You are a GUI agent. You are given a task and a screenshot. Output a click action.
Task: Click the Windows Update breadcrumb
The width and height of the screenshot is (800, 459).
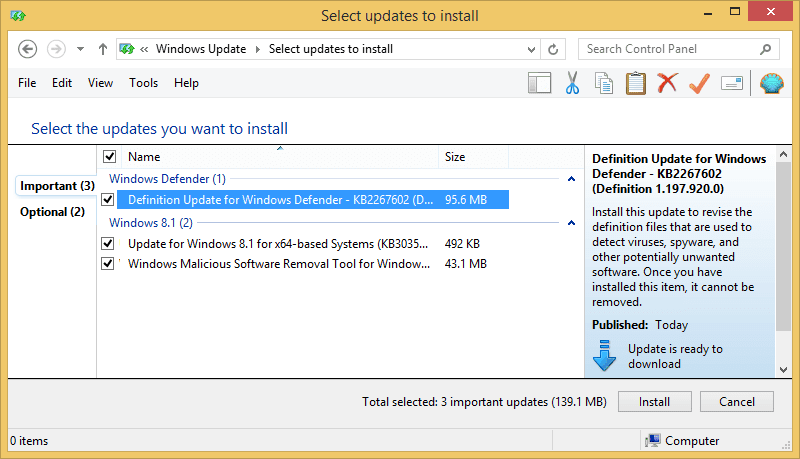click(201, 49)
